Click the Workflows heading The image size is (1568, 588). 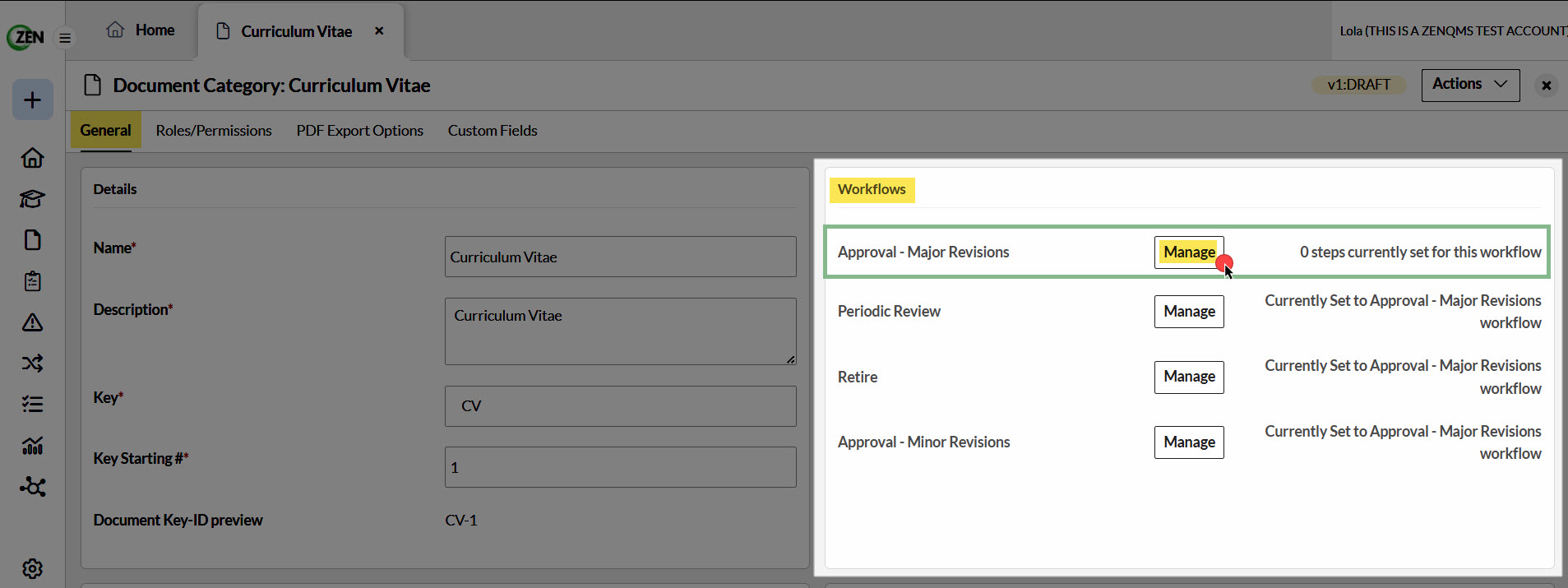[x=872, y=189]
